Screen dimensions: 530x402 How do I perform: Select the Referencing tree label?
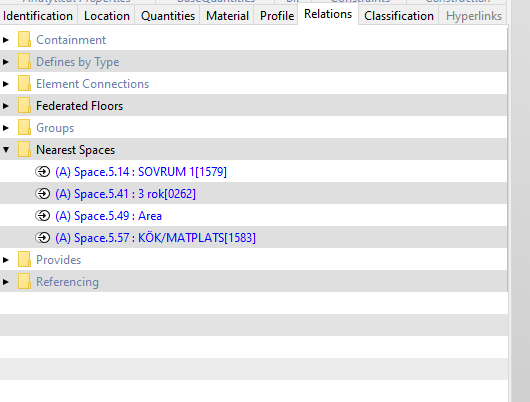click(x=67, y=282)
